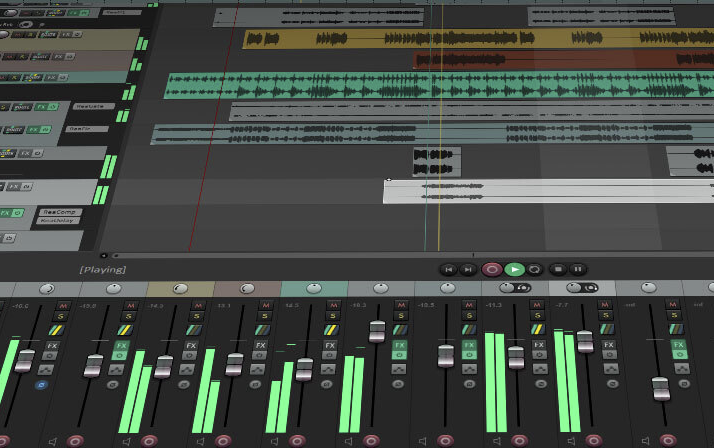Screen dimensions: 714x448
Task: Click the pan knob on yellow mixer channel
Action: point(180,289)
